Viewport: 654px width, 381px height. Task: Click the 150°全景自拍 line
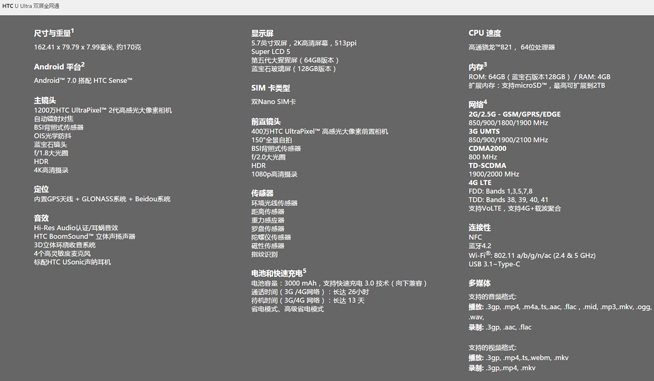click(272, 140)
